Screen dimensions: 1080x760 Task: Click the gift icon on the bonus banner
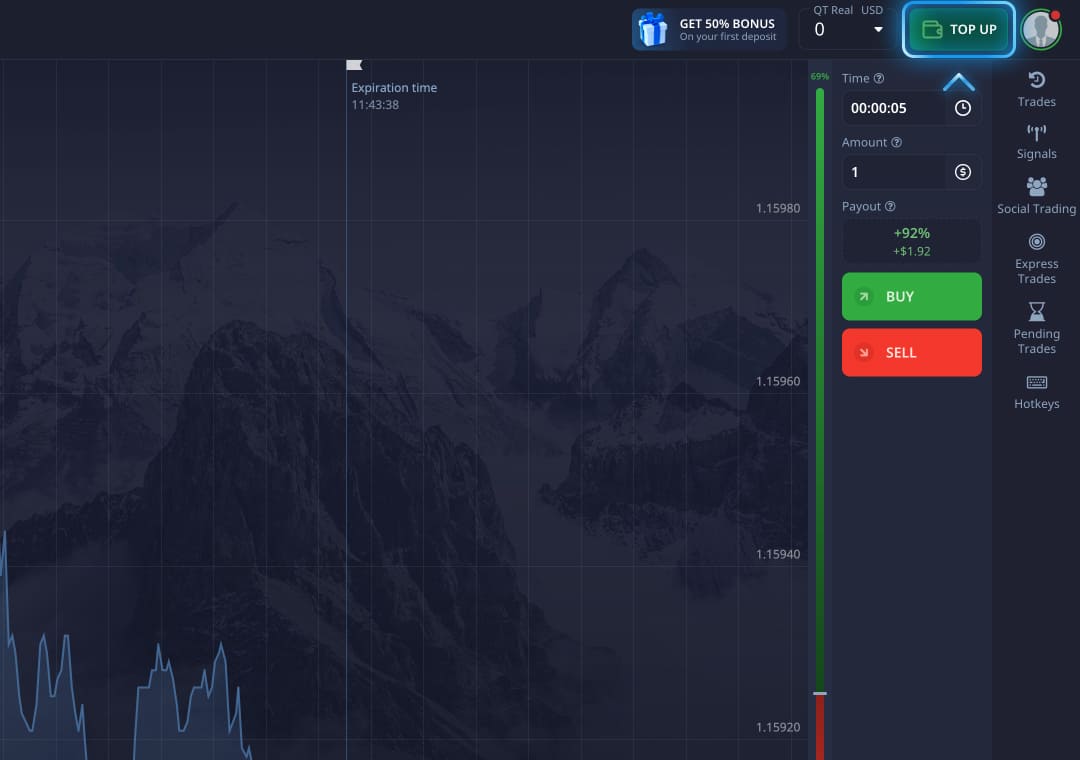[654, 29]
